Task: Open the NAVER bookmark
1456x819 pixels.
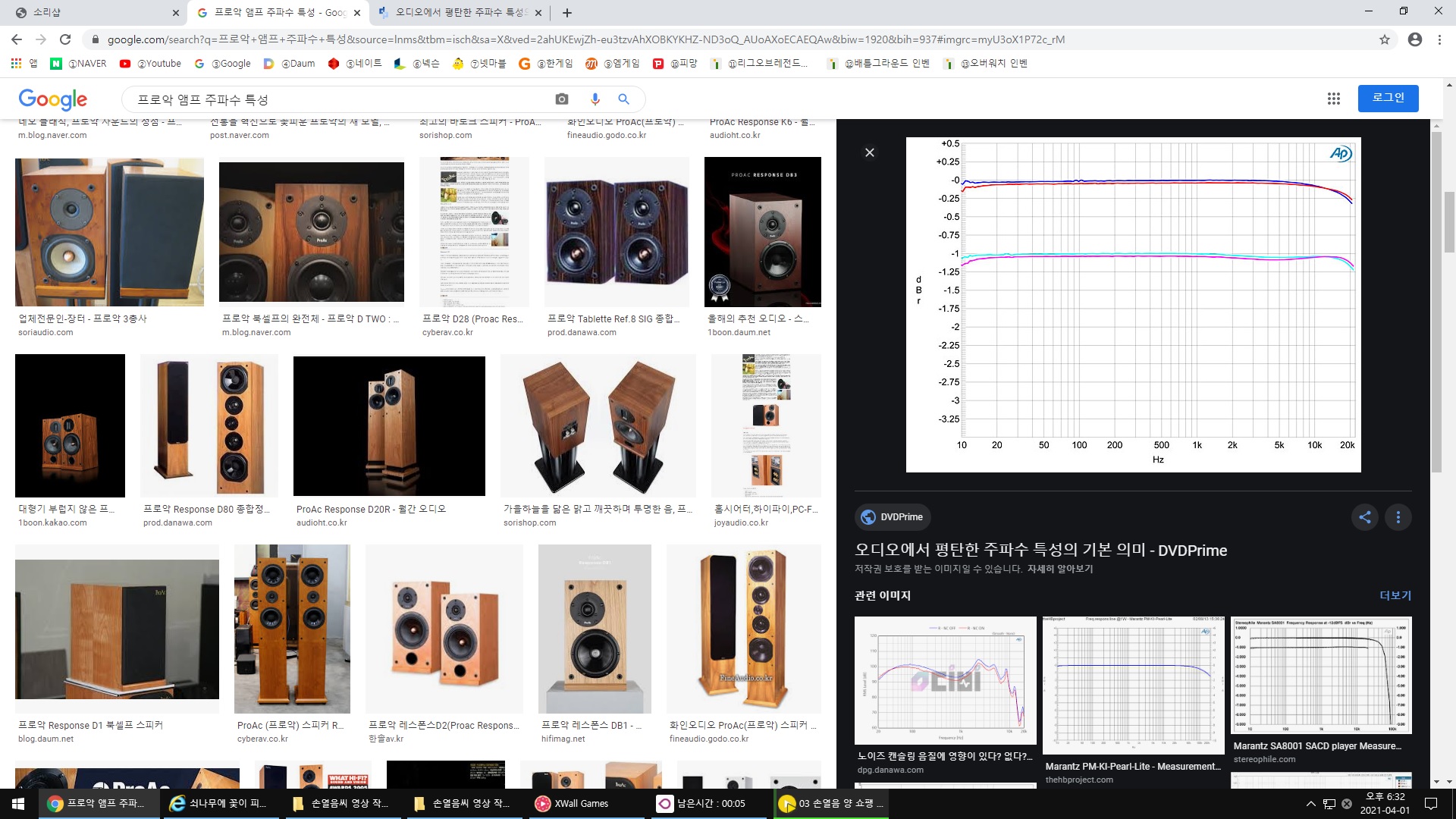Action: pos(79,64)
